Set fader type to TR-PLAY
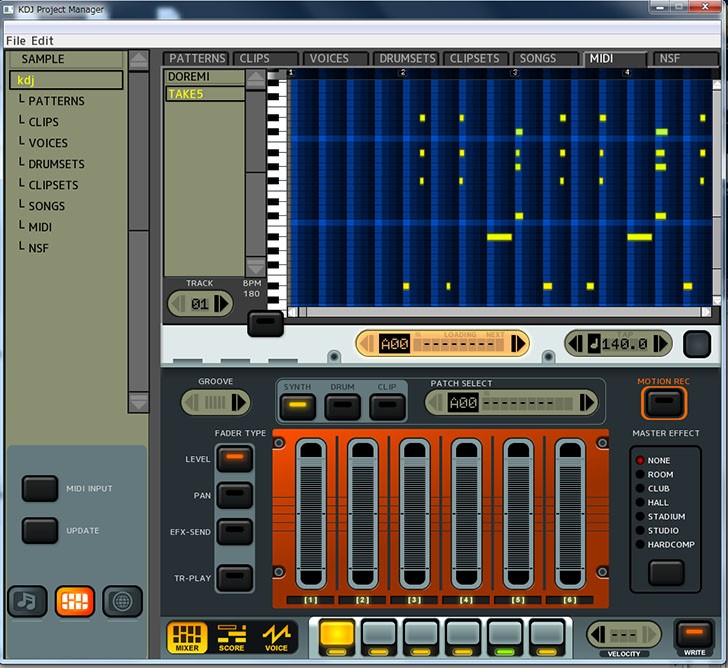728x668 pixels. tap(235, 578)
